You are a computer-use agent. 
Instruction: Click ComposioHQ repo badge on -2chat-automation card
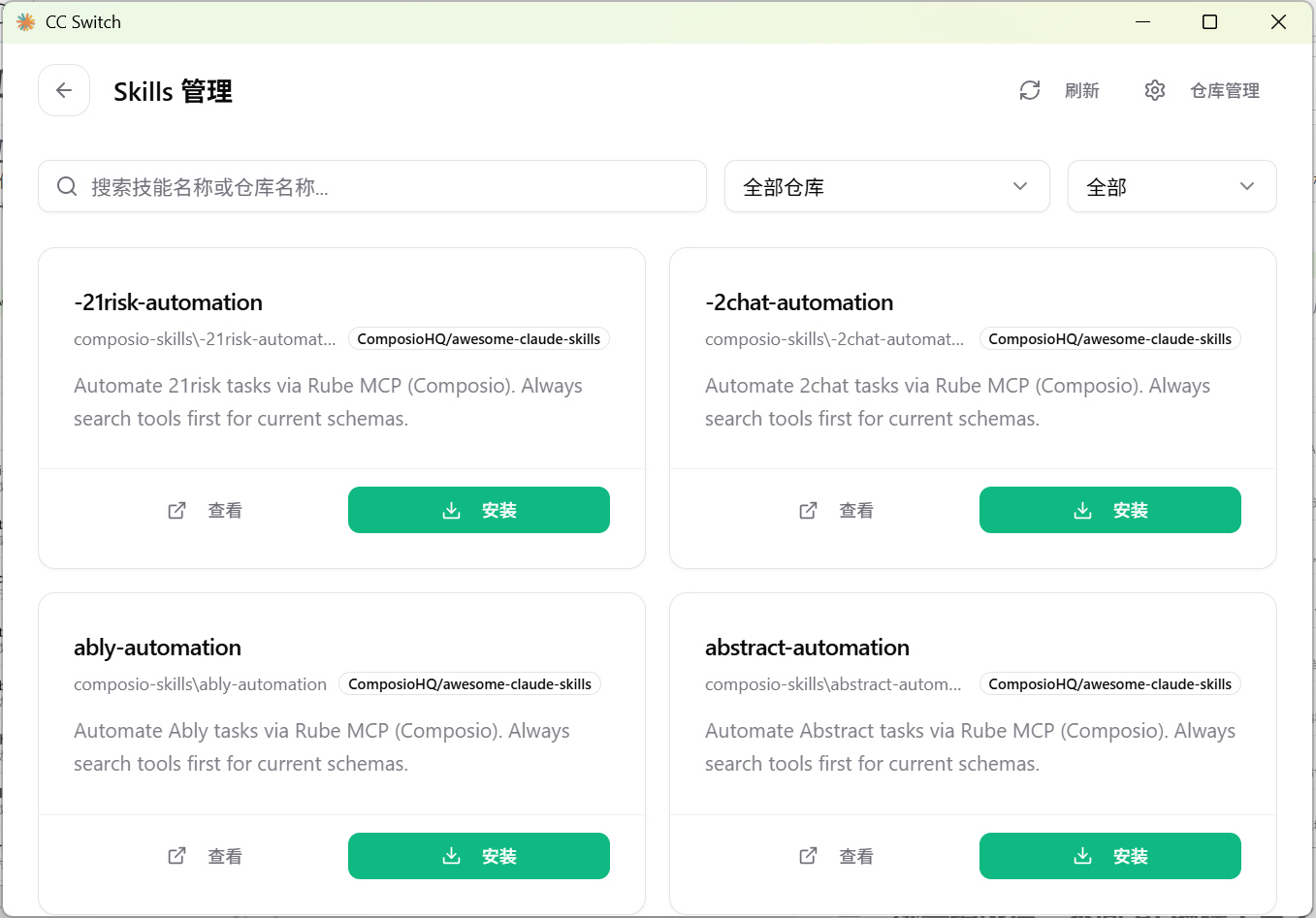pos(1110,339)
